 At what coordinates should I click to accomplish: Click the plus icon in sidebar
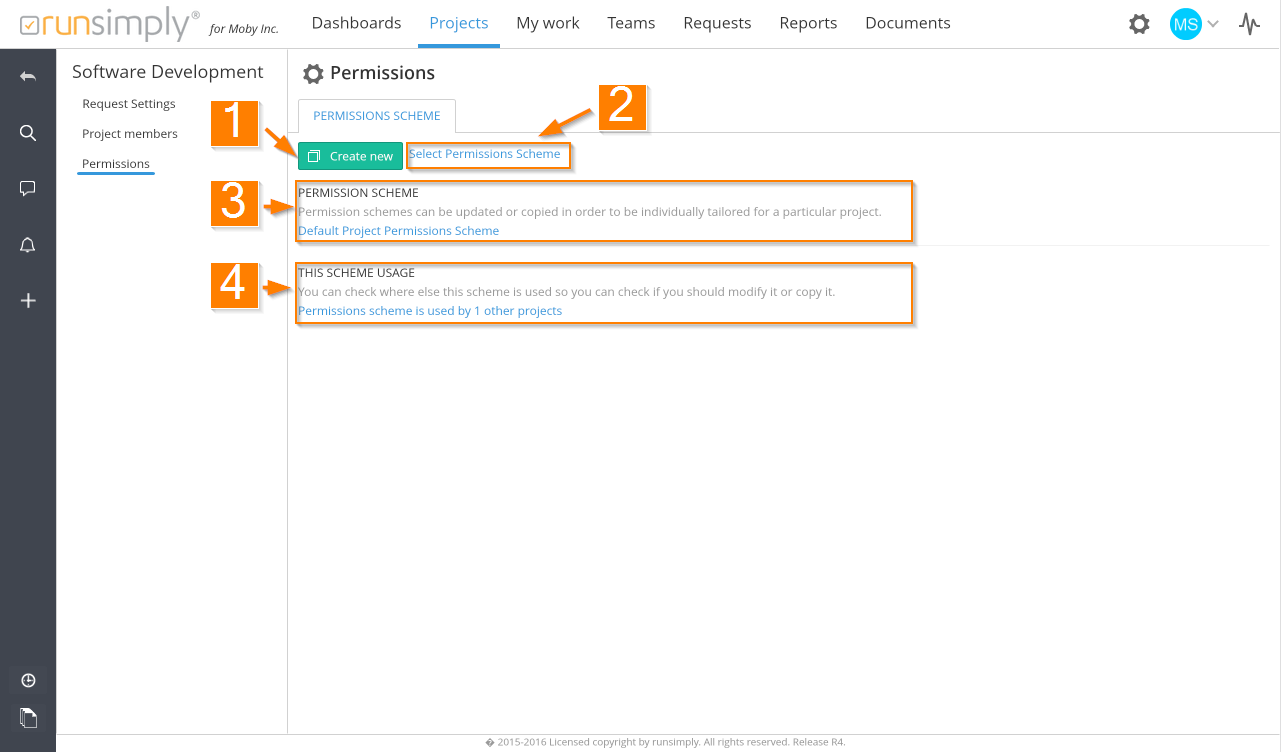click(x=28, y=300)
